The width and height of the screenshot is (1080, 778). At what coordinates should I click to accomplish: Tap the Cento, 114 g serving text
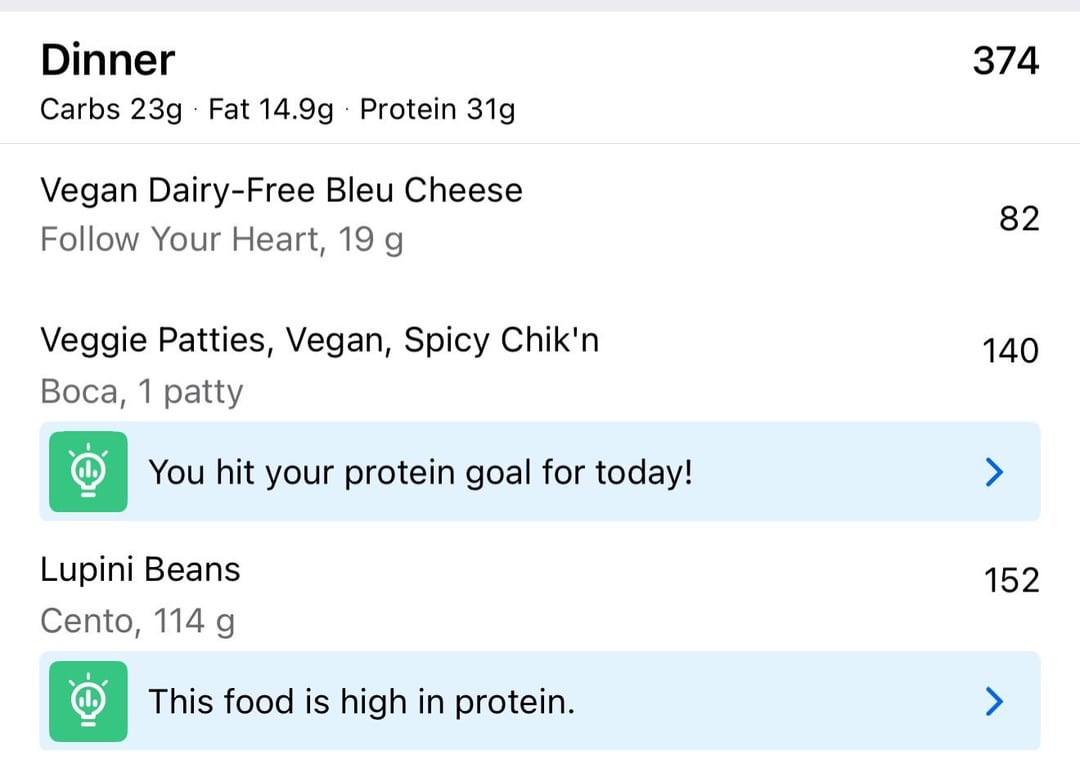tap(138, 621)
